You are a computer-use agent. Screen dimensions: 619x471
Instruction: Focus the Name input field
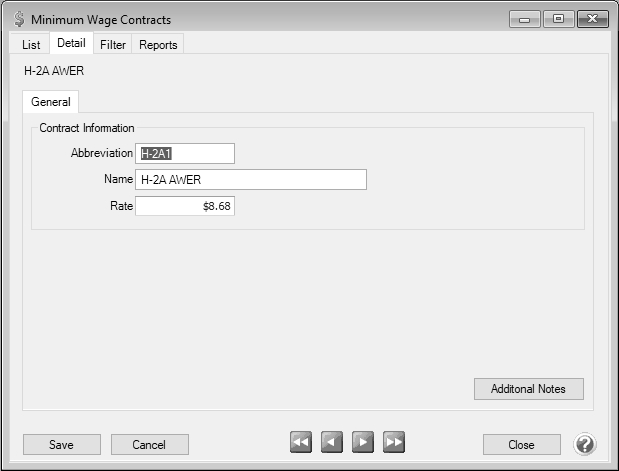(250, 179)
